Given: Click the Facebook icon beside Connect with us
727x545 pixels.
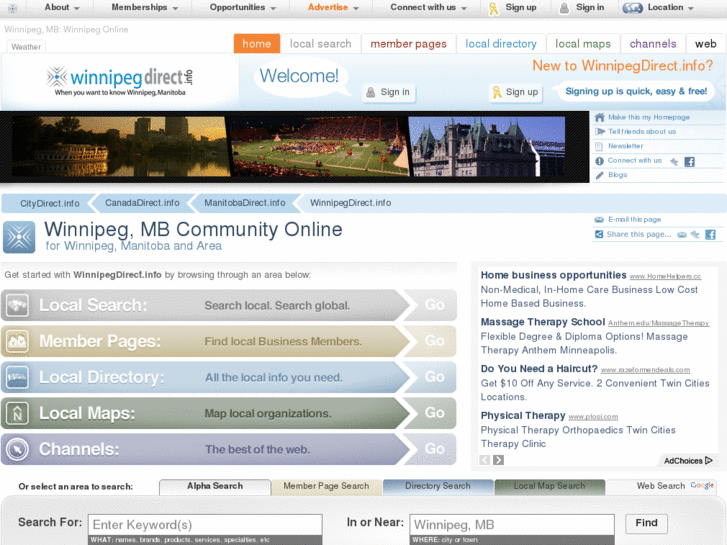Looking at the screenshot, I should [x=689, y=161].
